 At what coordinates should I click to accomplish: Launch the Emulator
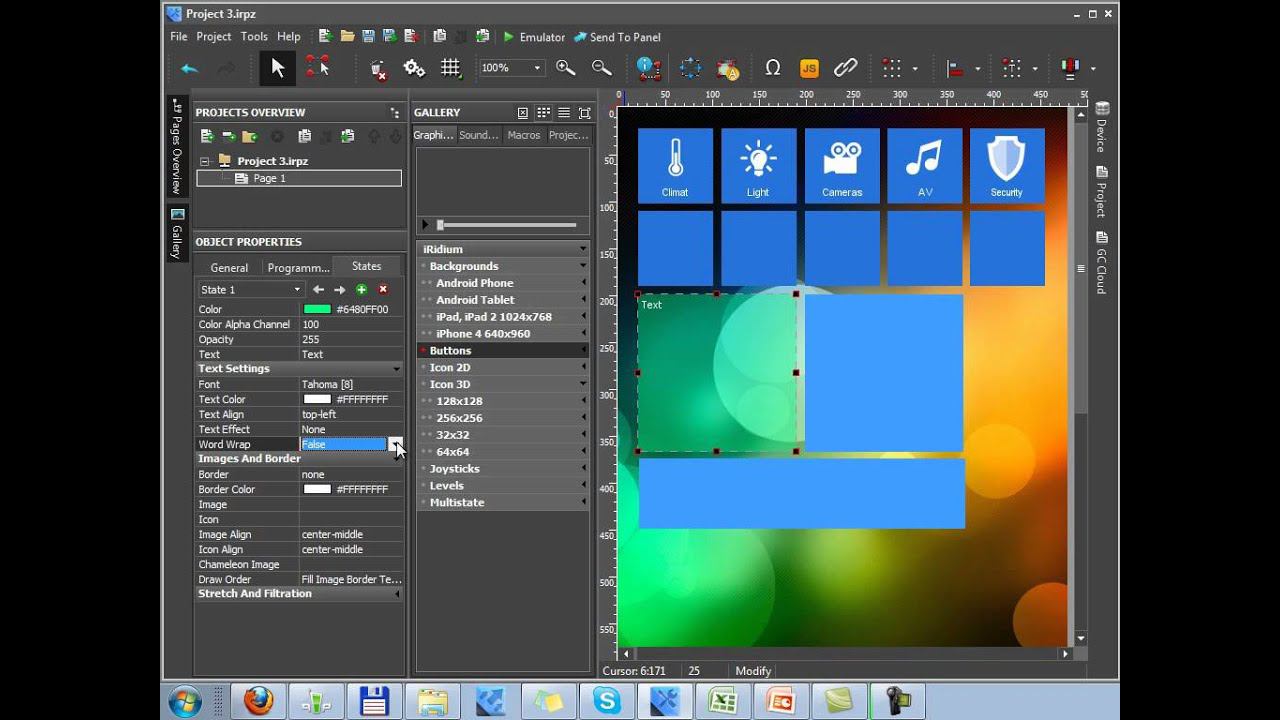[x=534, y=37]
